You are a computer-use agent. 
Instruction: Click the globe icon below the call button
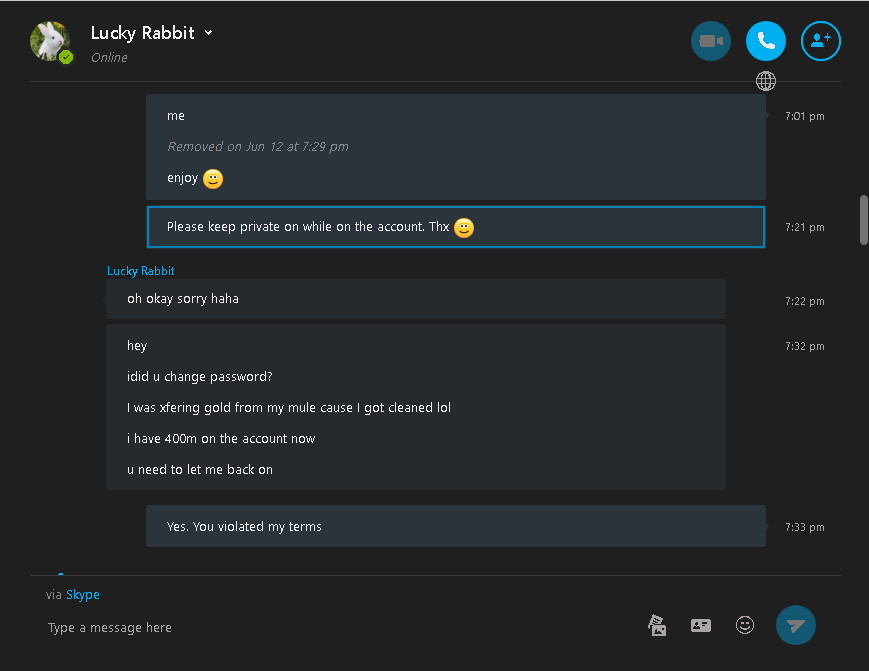(x=765, y=81)
